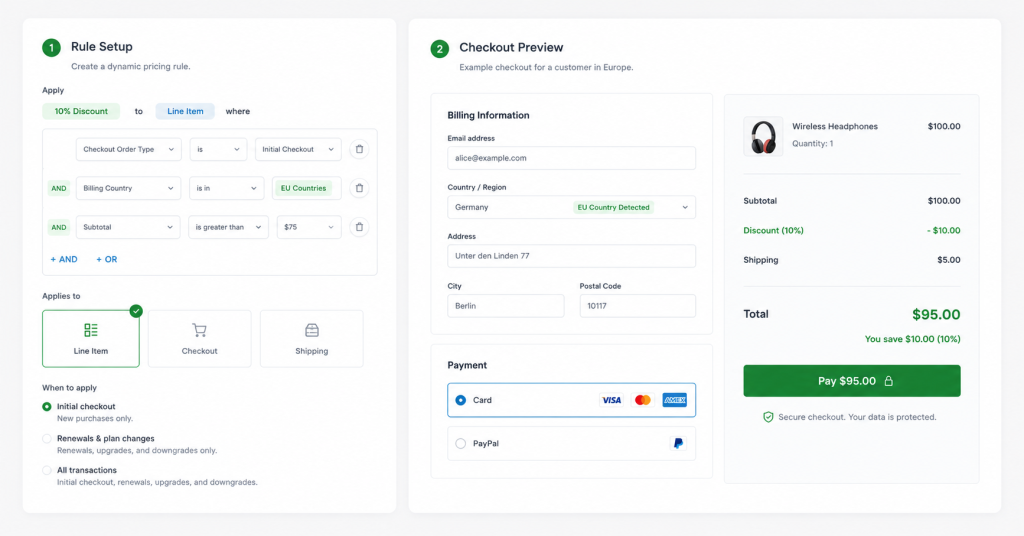Viewport: 1024px width, 536px height.
Task: Click the Line Item pill in Apply row
Action: pos(185,111)
